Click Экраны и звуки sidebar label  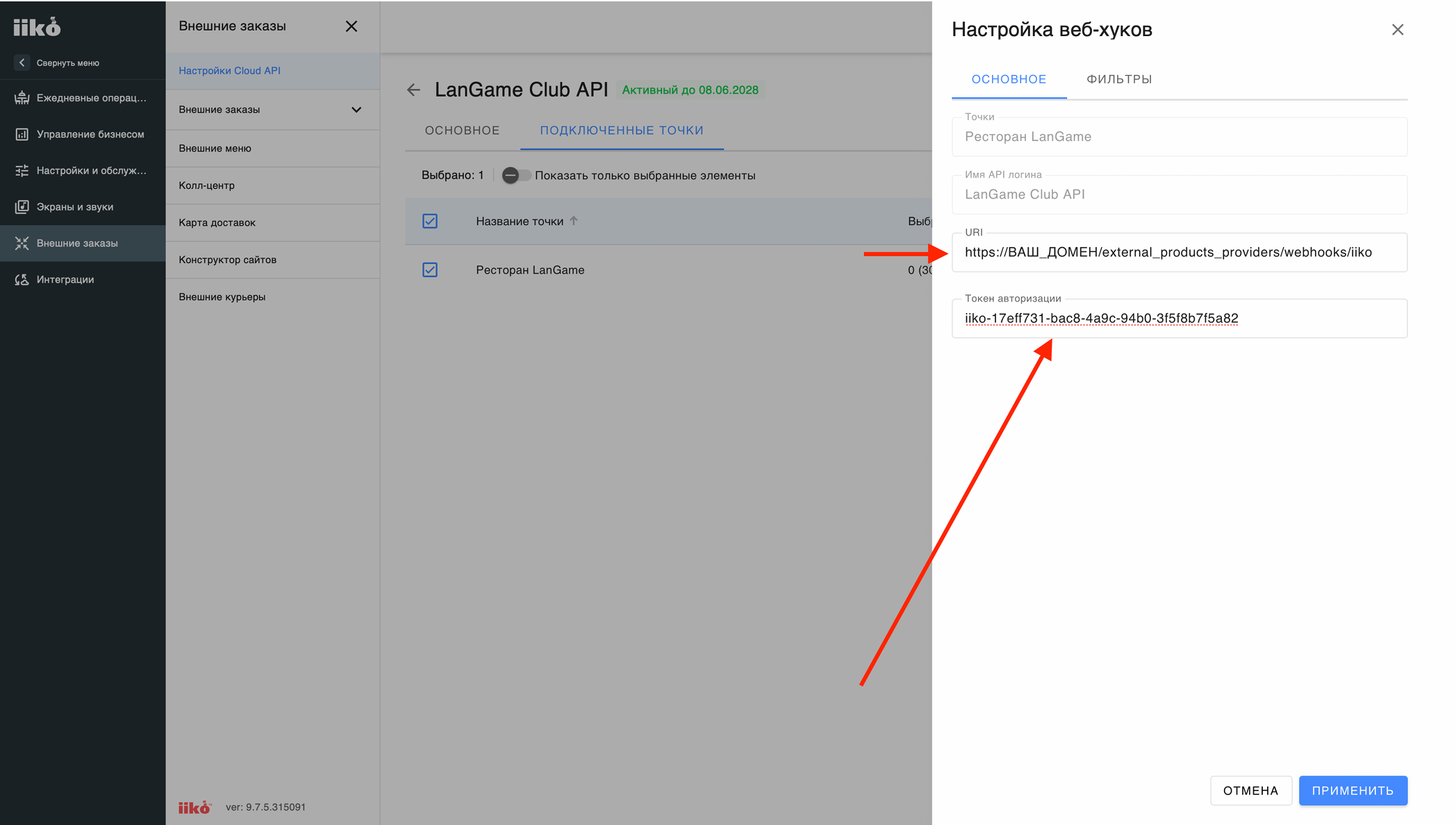(75, 207)
